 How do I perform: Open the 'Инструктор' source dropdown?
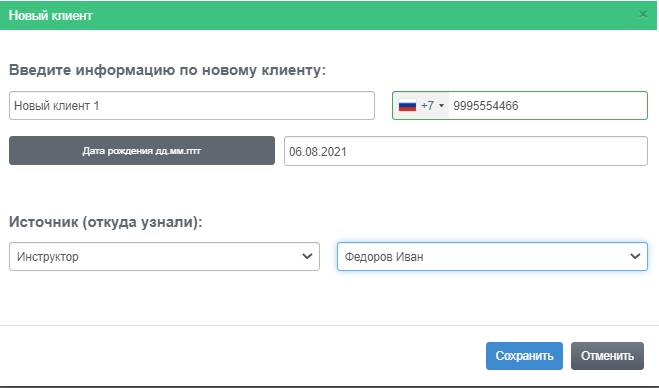164,256
